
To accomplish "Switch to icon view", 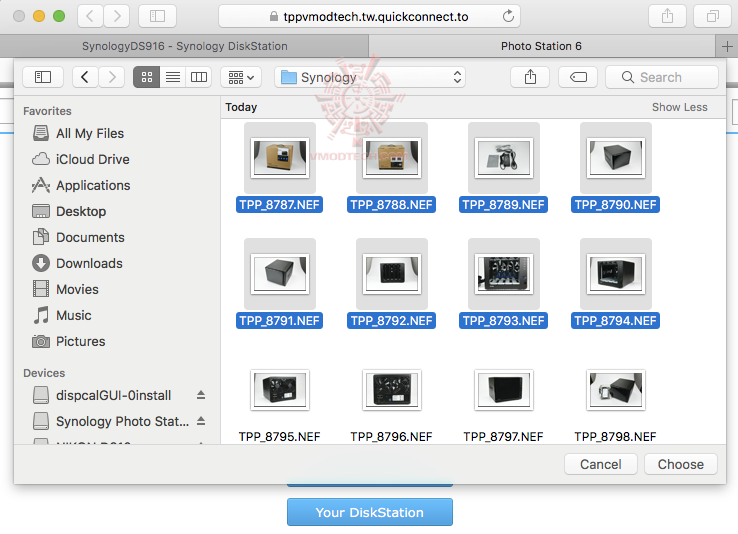I will 147,77.
